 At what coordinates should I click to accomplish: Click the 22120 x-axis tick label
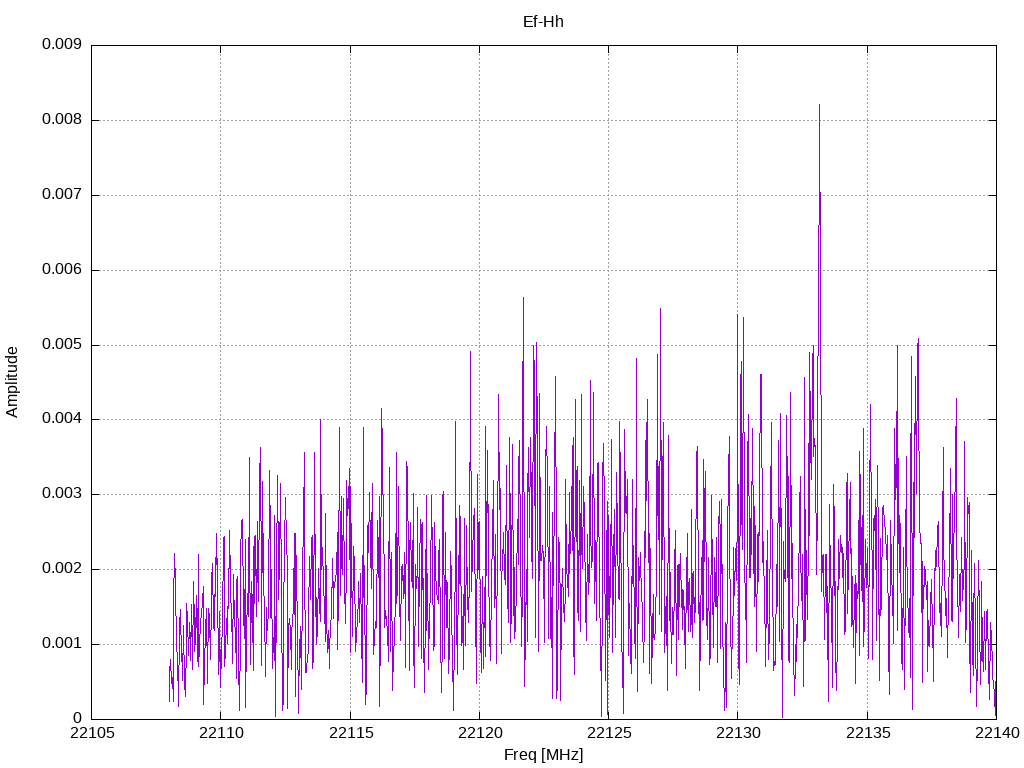[480, 733]
